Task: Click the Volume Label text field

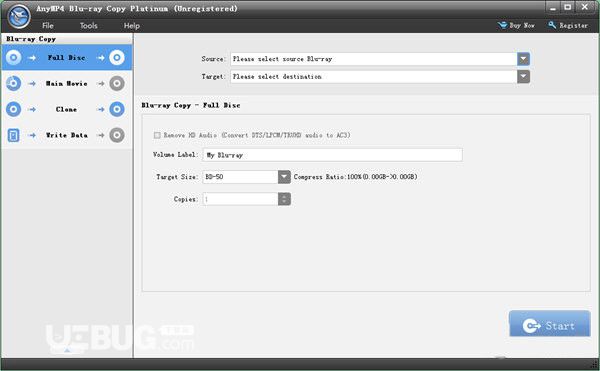Action: pos(332,155)
